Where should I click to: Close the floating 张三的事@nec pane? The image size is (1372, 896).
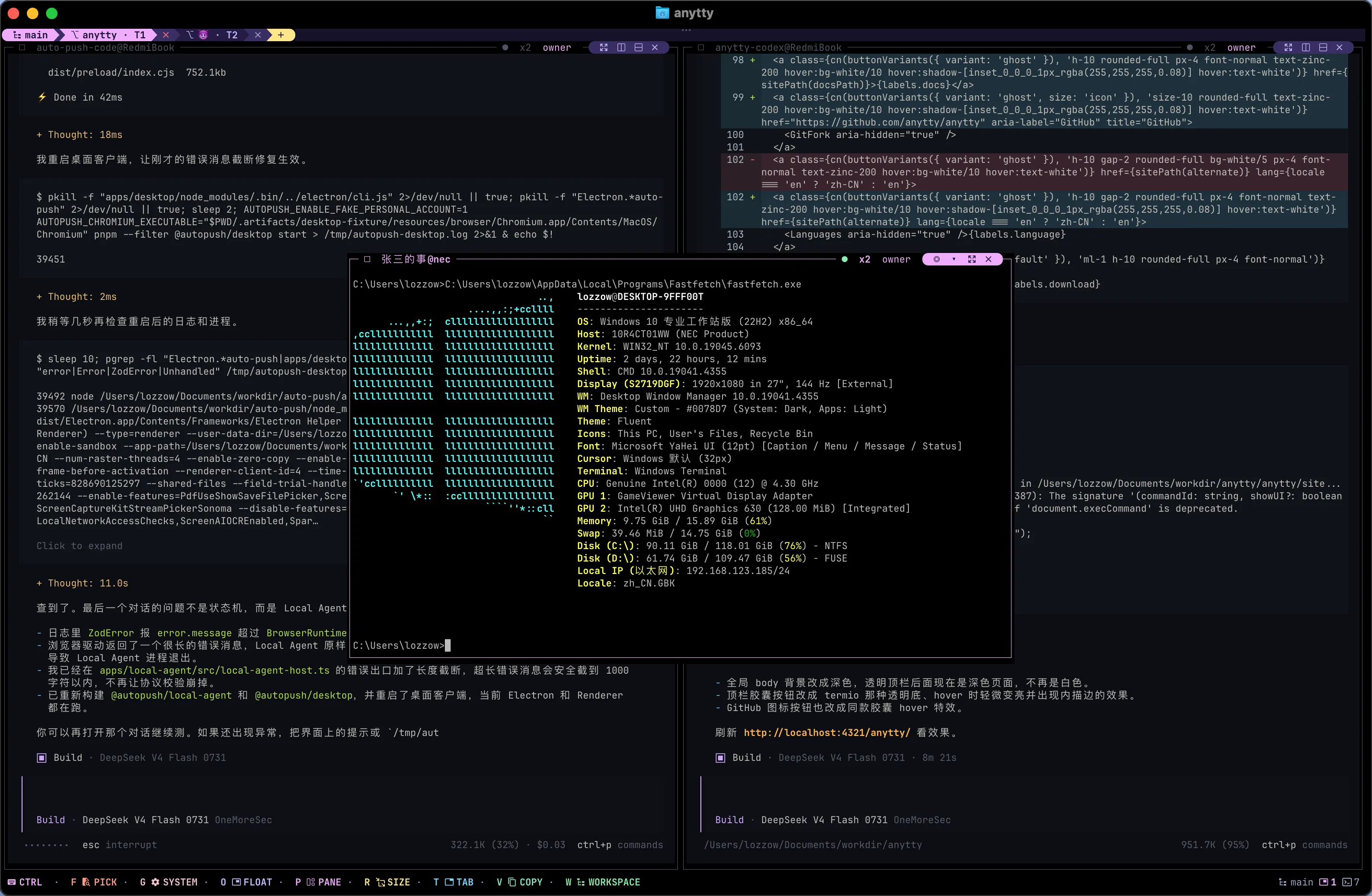[988, 259]
